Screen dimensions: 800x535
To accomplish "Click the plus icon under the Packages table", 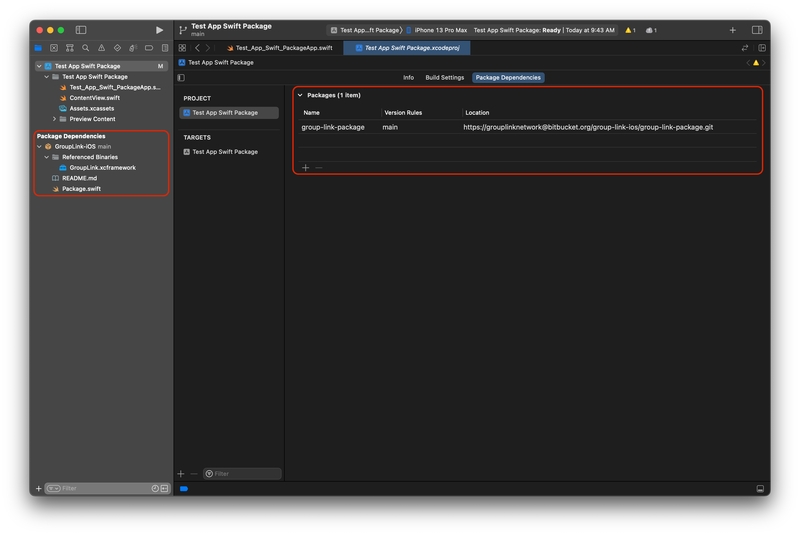I will tap(306, 167).
